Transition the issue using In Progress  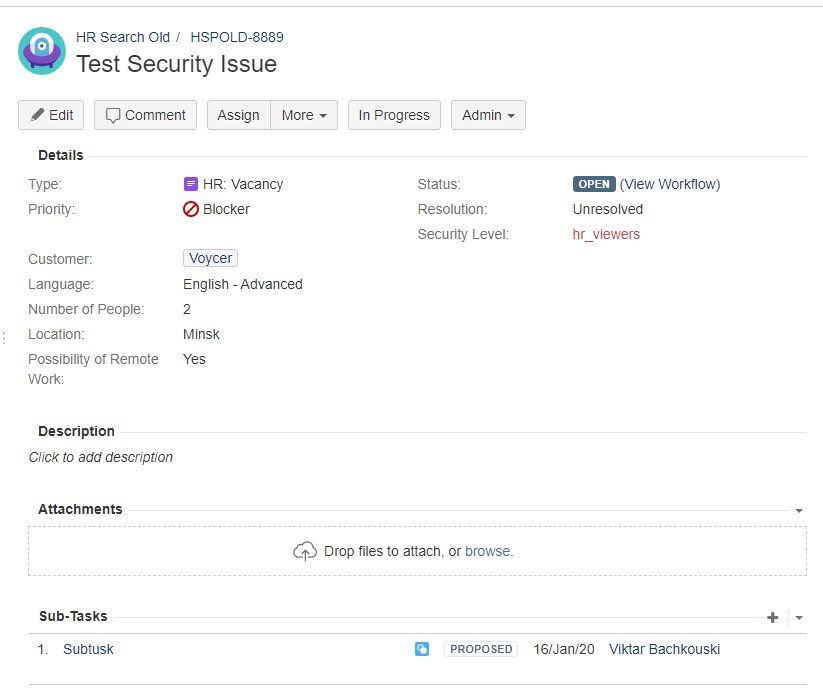click(393, 114)
